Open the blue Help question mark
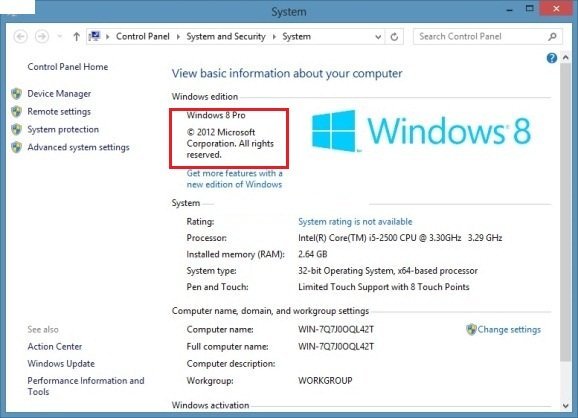Image resolution: width=578 pixels, height=418 pixels. coord(551,58)
